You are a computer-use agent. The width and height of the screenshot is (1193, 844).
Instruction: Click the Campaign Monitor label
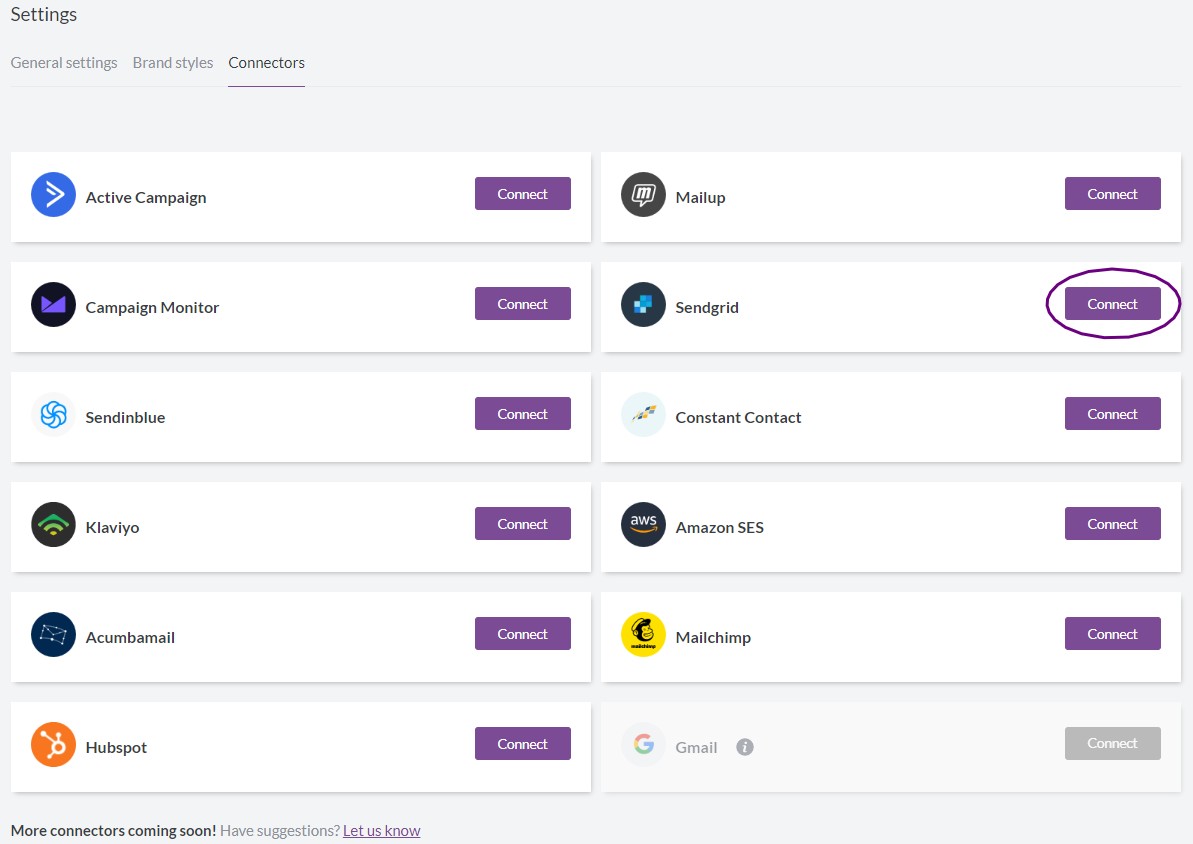point(152,307)
